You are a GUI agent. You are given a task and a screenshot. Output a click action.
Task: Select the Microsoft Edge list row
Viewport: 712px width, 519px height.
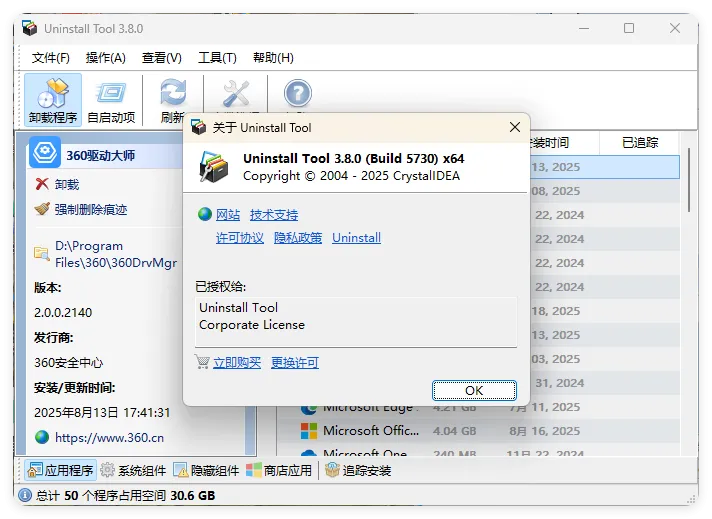pos(479,407)
